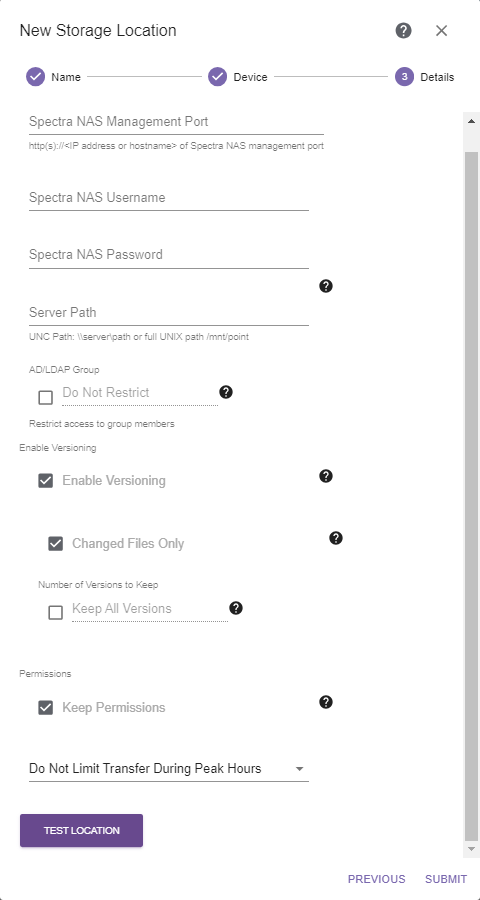The height and width of the screenshot is (900, 480).
Task: Toggle the Changed Files Only checkbox
Action: (56, 544)
